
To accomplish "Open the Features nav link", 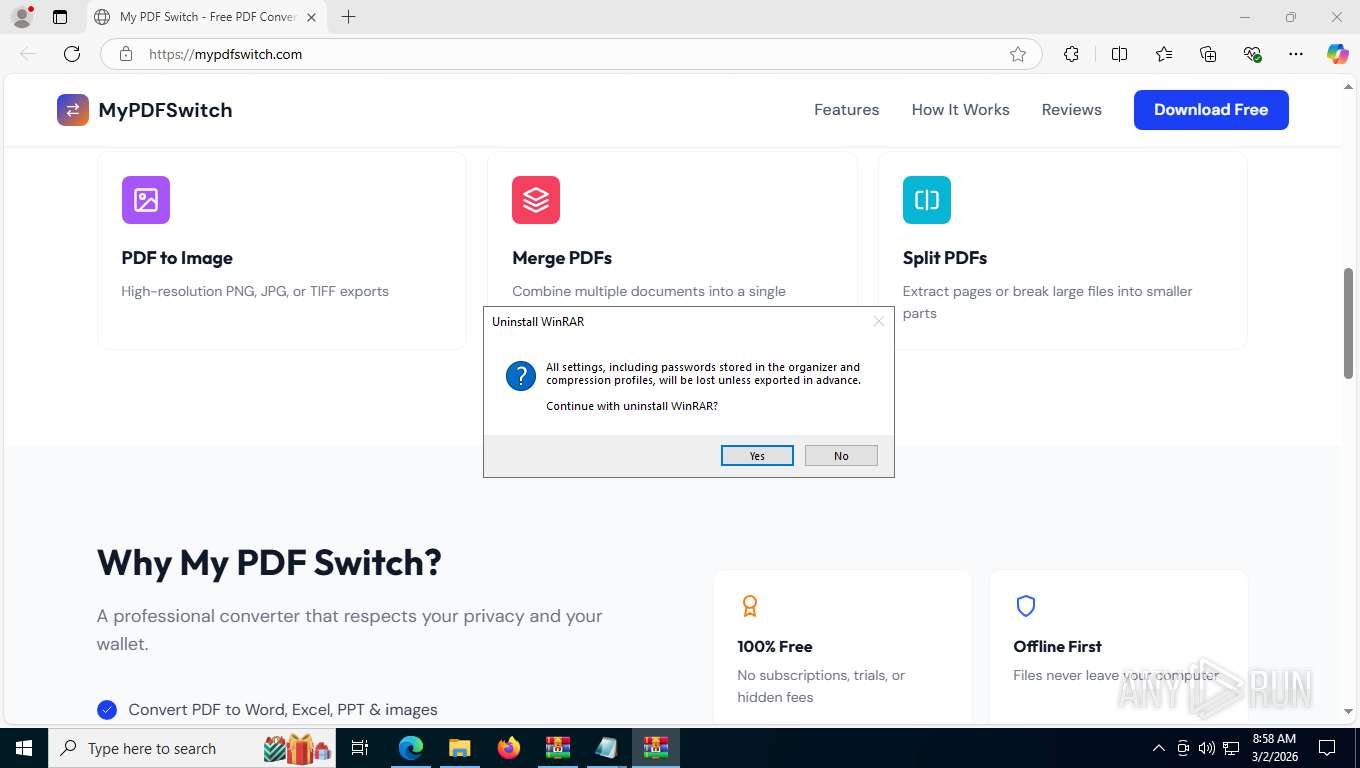I will [x=846, y=110].
